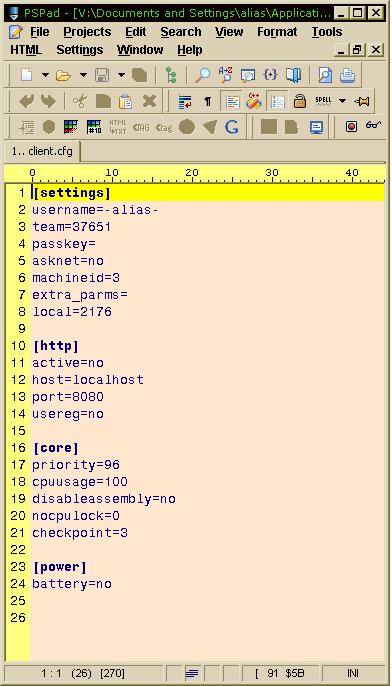Close the inner document window
392x686 pixels.
[376, 50]
